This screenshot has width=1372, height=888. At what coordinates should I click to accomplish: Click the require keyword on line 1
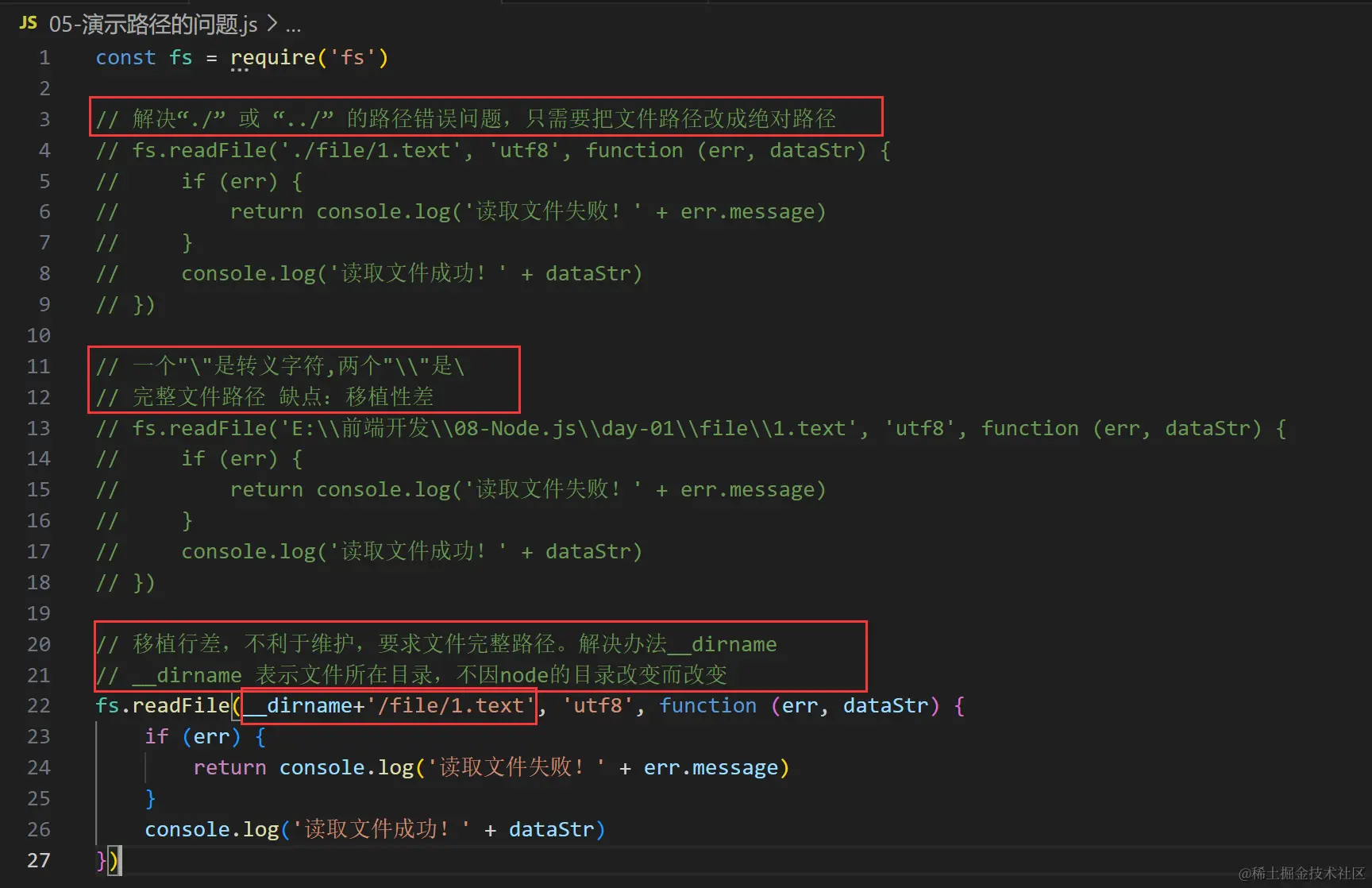(x=273, y=57)
